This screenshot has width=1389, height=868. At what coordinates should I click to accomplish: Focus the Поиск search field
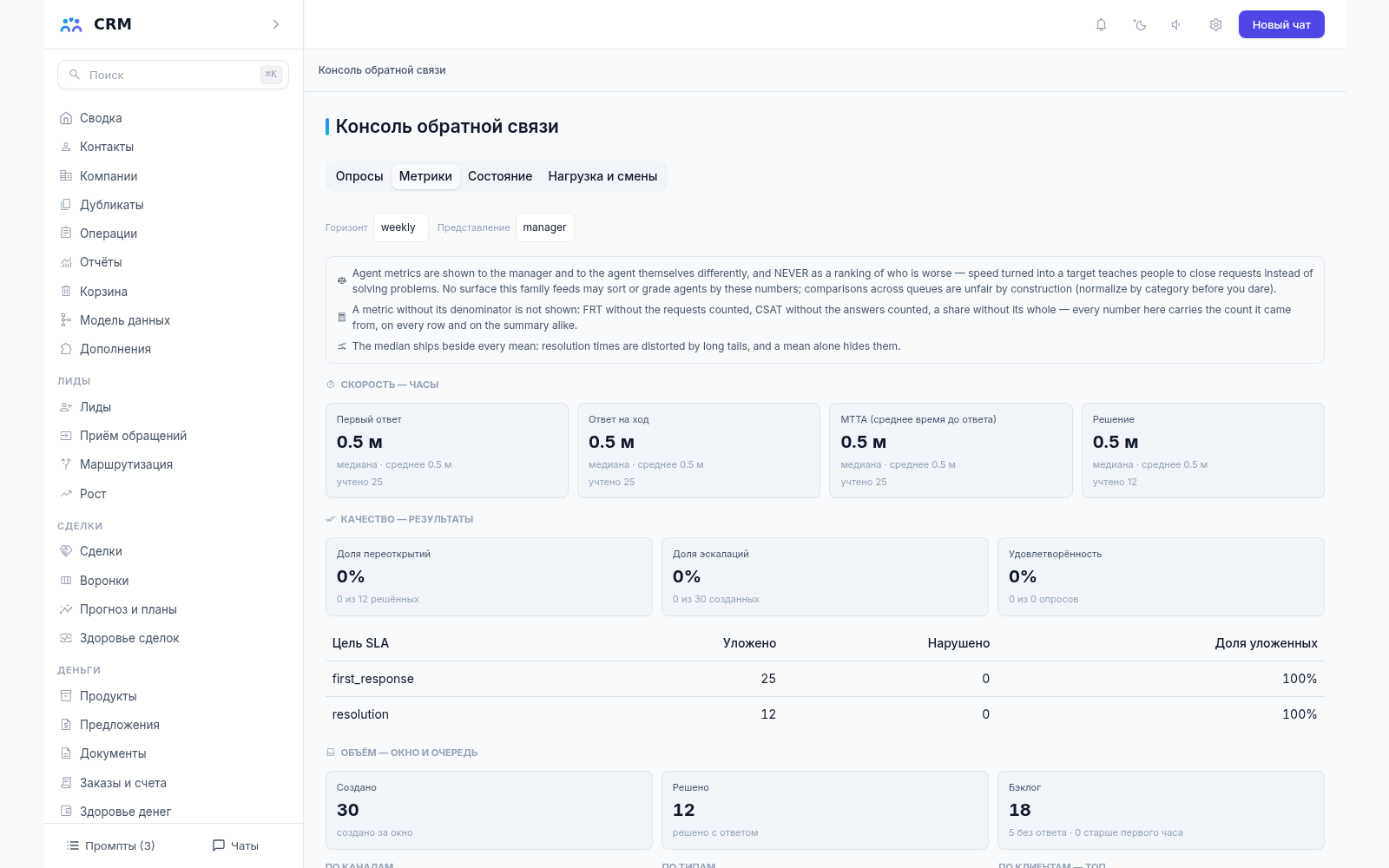[173, 75]
